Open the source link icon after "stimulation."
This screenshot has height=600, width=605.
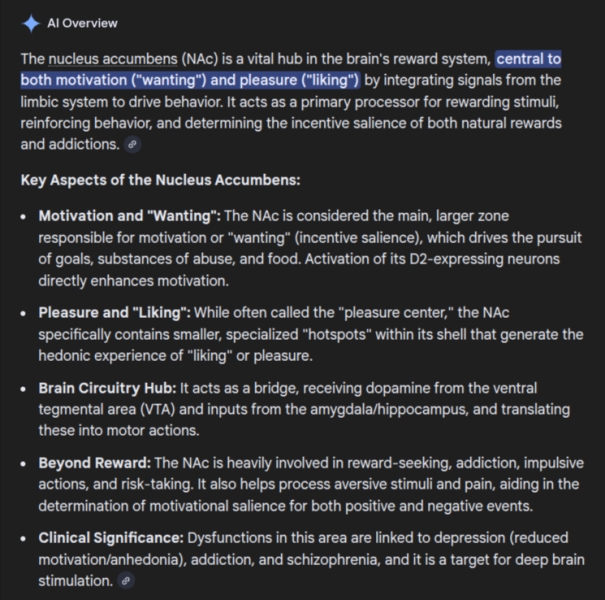(x=125, y=581)
